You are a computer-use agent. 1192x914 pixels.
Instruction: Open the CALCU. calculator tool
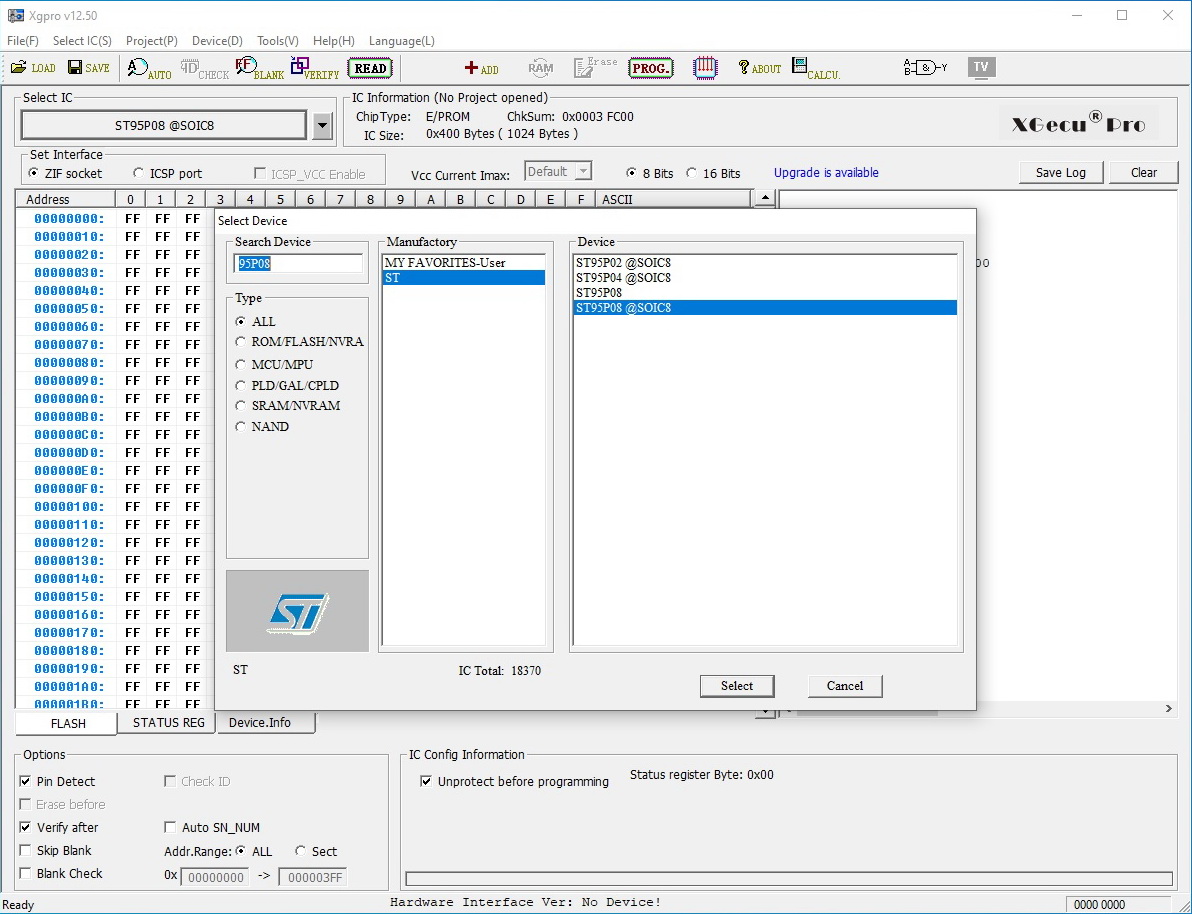coord(815,69)
